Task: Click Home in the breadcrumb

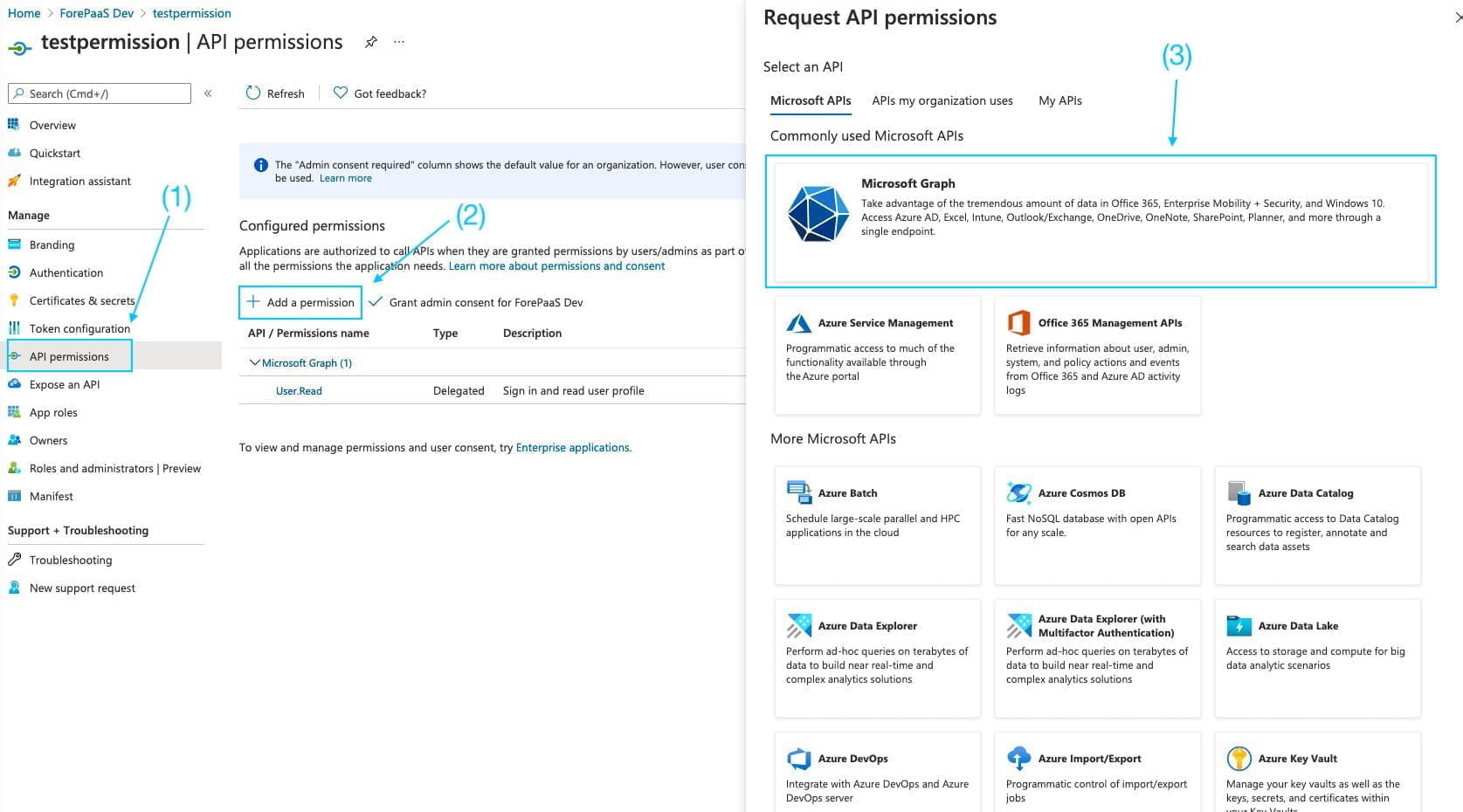Action: pos(24,13)
